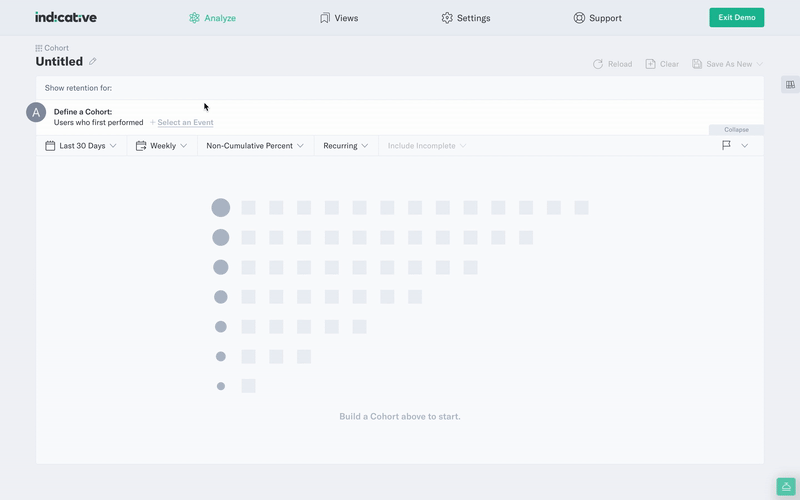Edit the Untitled title with the pencil icon
The width and height of the screenshot is (800, 500).
coord(92,61)
